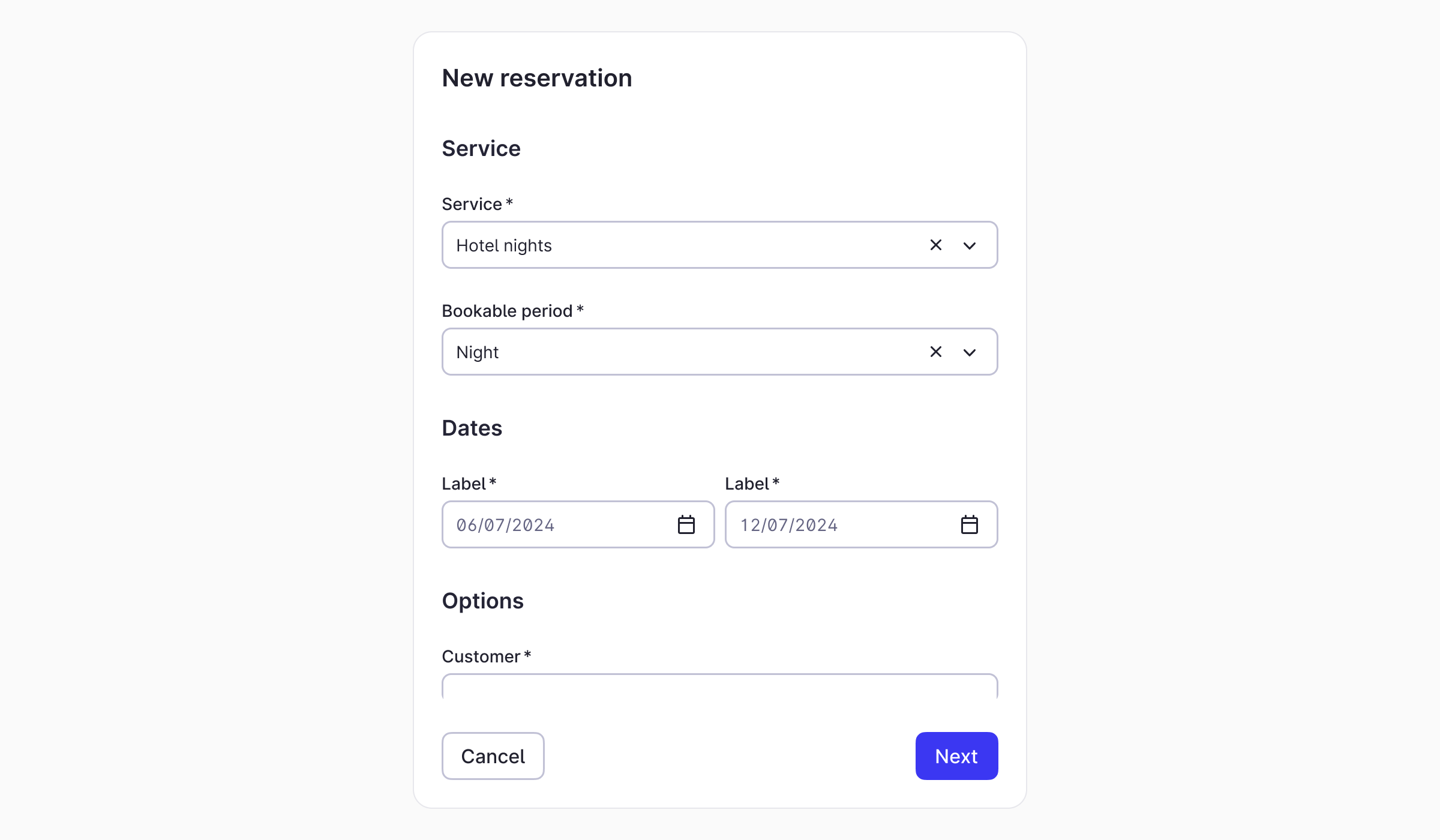Click "Night" text in Bookable period combo box

(478, 352)
